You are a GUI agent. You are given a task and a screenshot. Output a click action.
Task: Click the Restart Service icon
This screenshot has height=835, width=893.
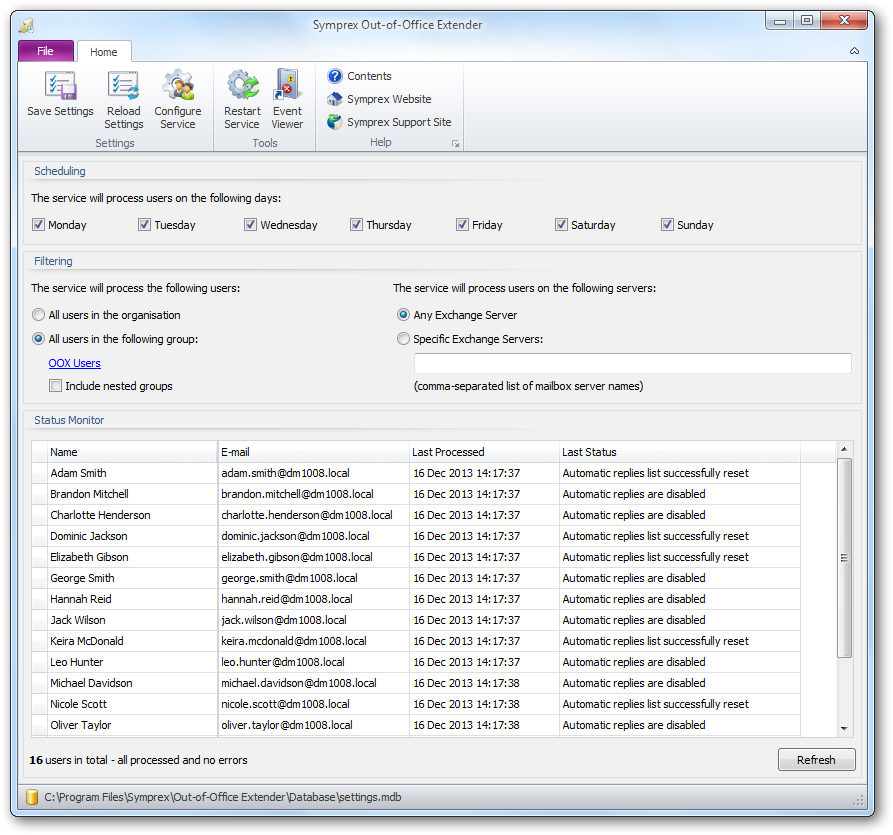243,85
